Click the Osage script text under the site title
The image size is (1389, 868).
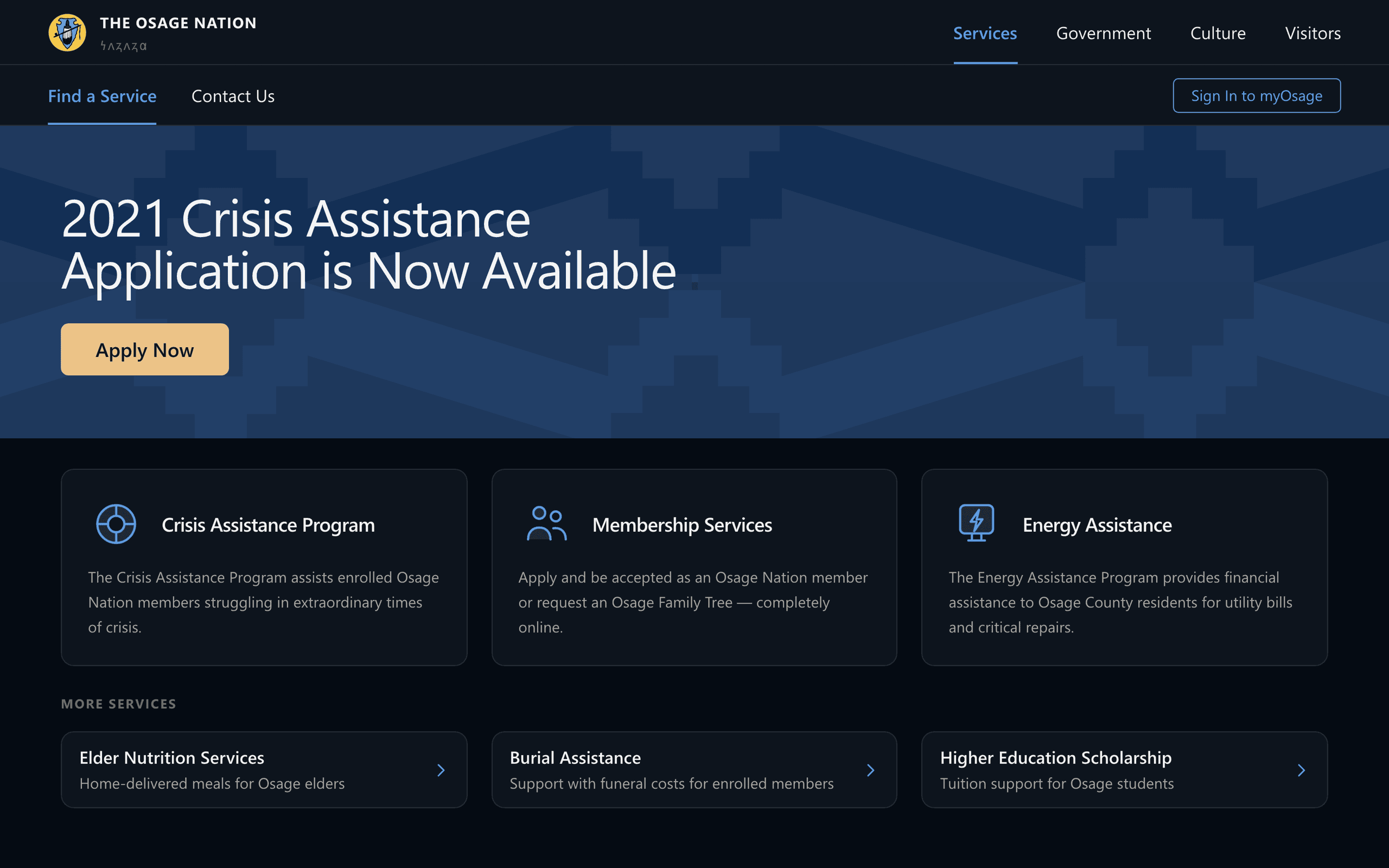[123, 46]
